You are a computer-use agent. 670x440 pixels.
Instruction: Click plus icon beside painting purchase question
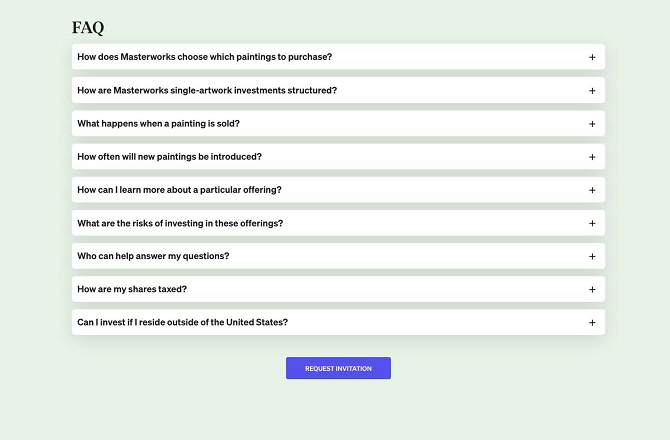[592, 57]
